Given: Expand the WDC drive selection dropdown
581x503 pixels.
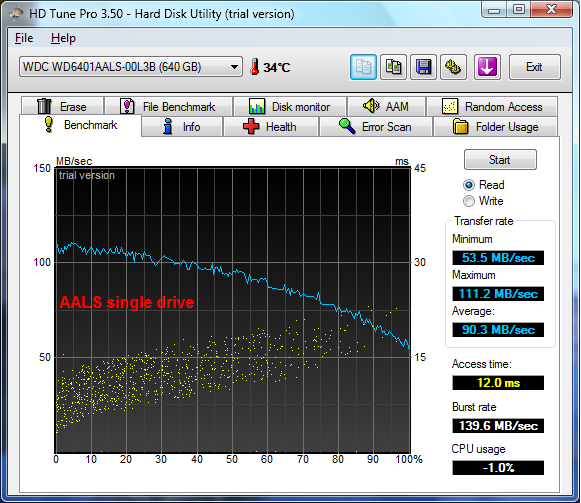Looking at the screenshot, I should pos(131,67).
